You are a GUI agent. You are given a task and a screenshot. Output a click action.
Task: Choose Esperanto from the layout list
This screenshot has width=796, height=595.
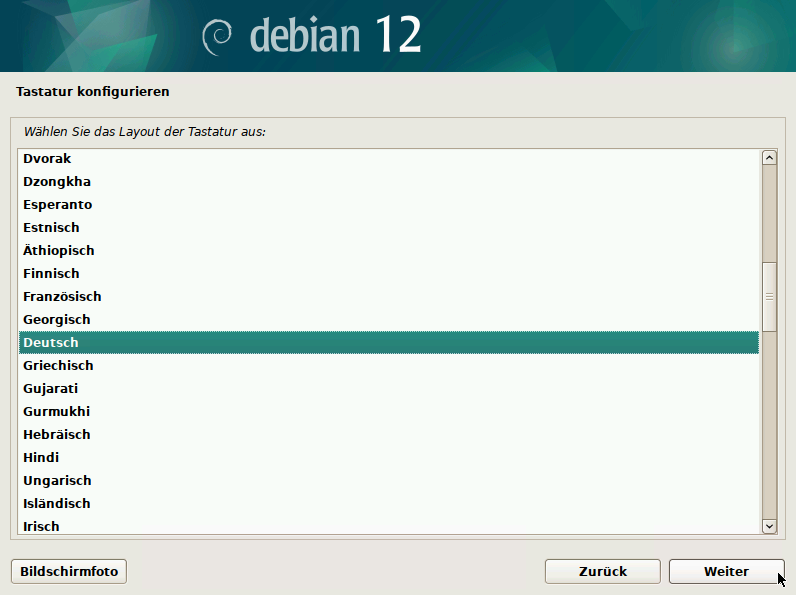click(389, 205)
